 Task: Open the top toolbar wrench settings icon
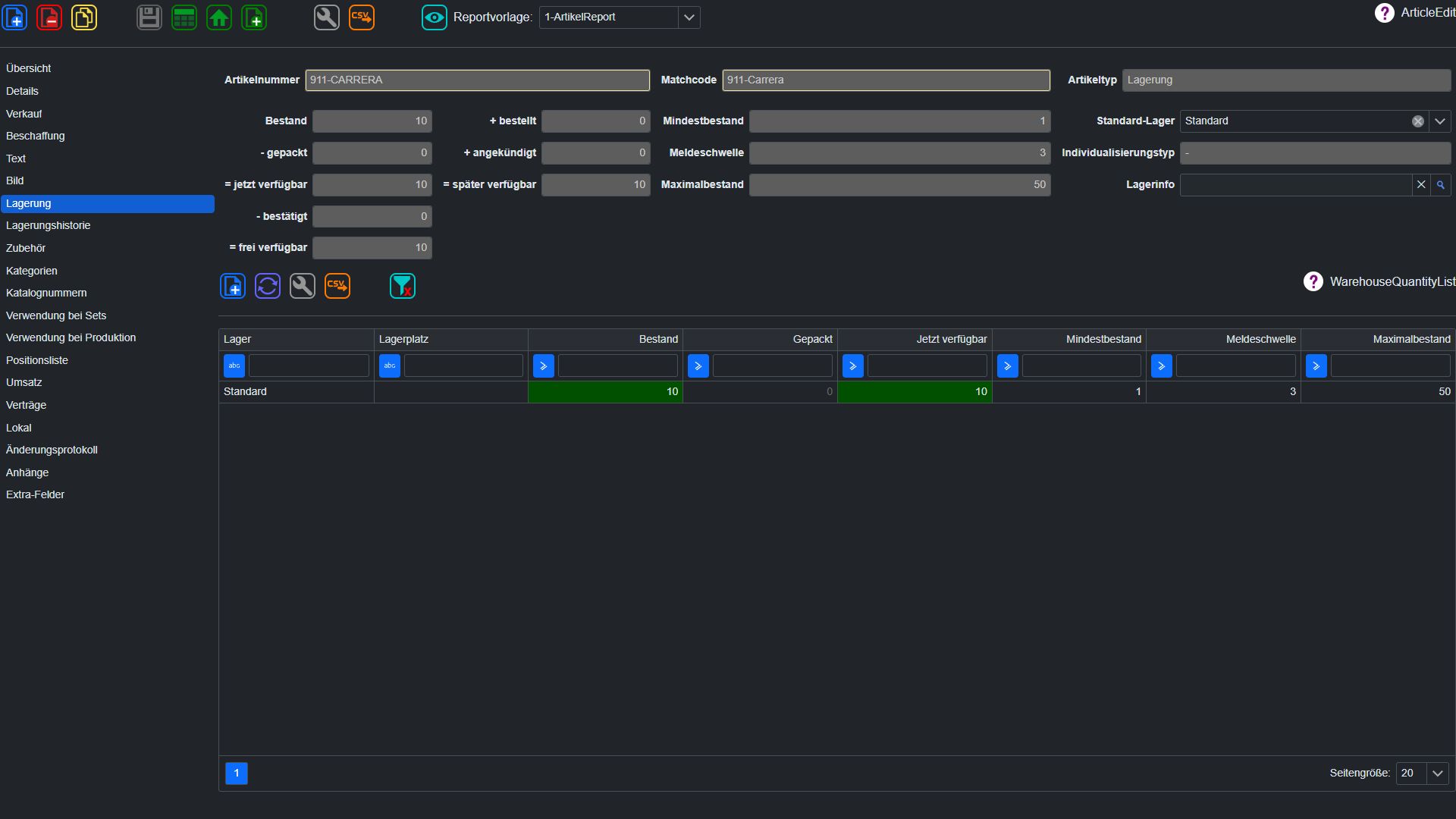coord(327,17)
